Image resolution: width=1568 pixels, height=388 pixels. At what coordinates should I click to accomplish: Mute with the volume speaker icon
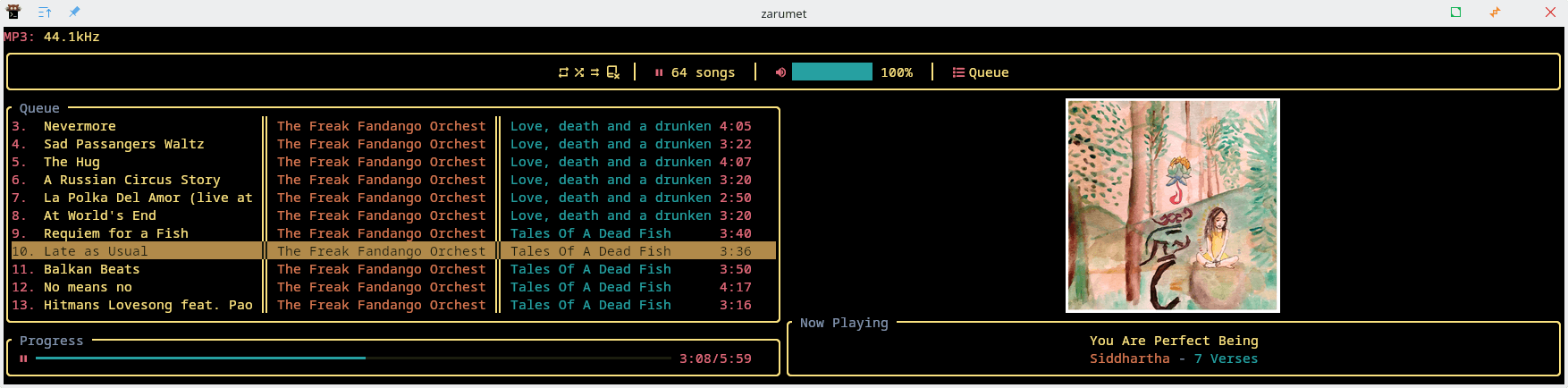[780, 72]
